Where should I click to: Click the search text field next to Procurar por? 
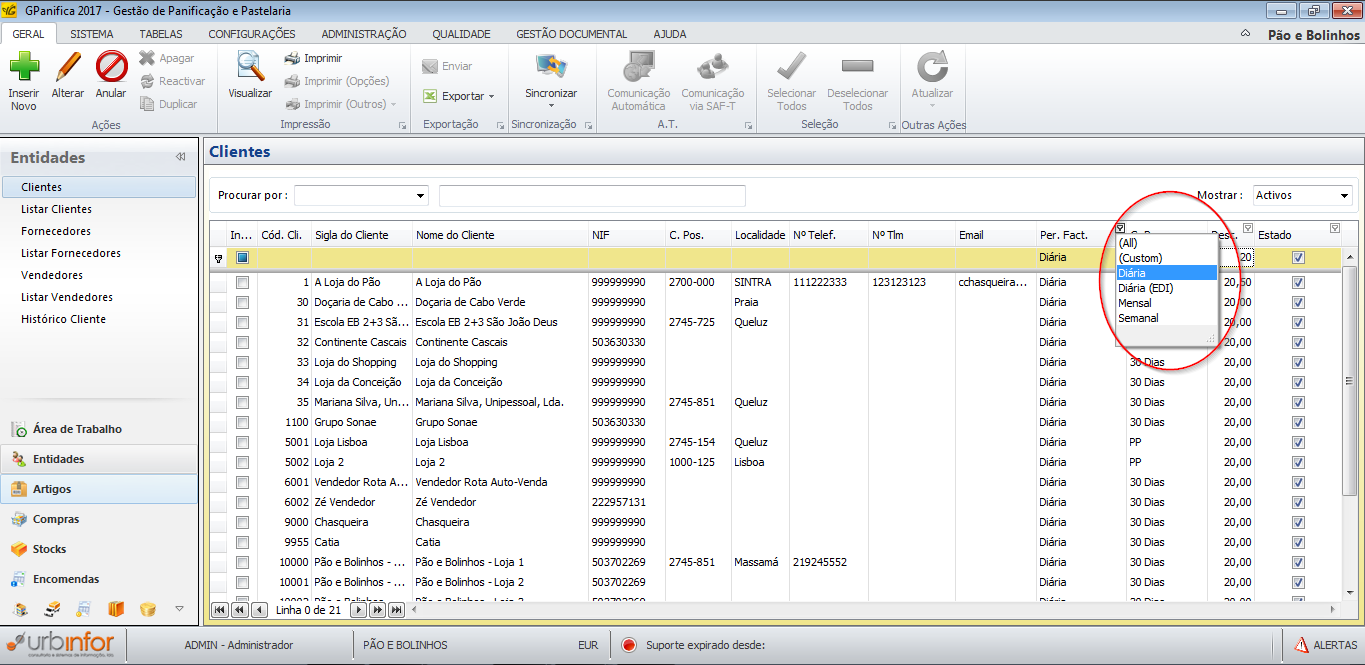(592, 196)
